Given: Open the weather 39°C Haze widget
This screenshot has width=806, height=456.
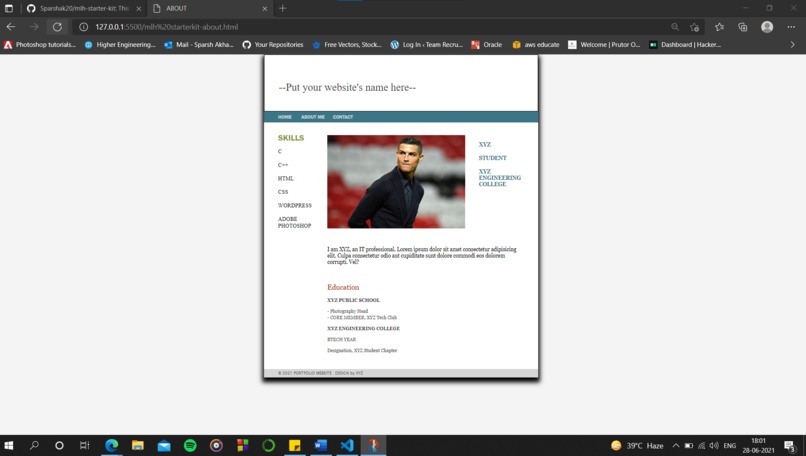Looking at the screenshot, I should (637, 446).
